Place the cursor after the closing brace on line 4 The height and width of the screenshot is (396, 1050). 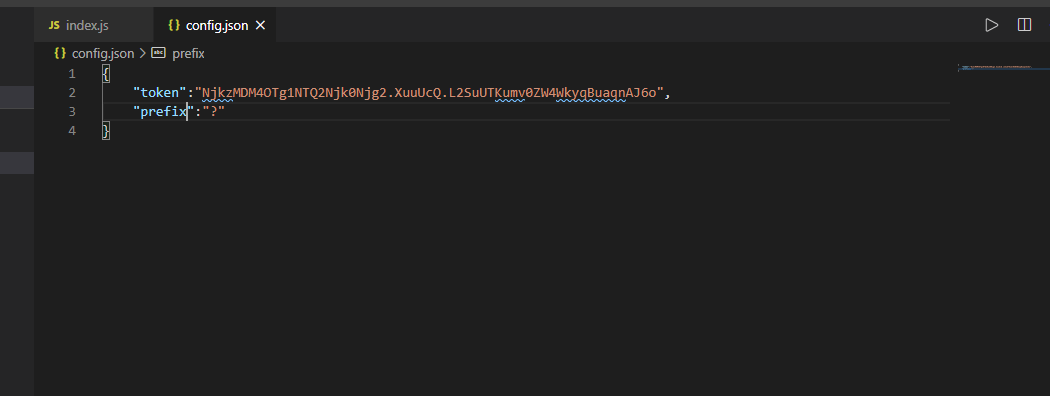point(110,131)
